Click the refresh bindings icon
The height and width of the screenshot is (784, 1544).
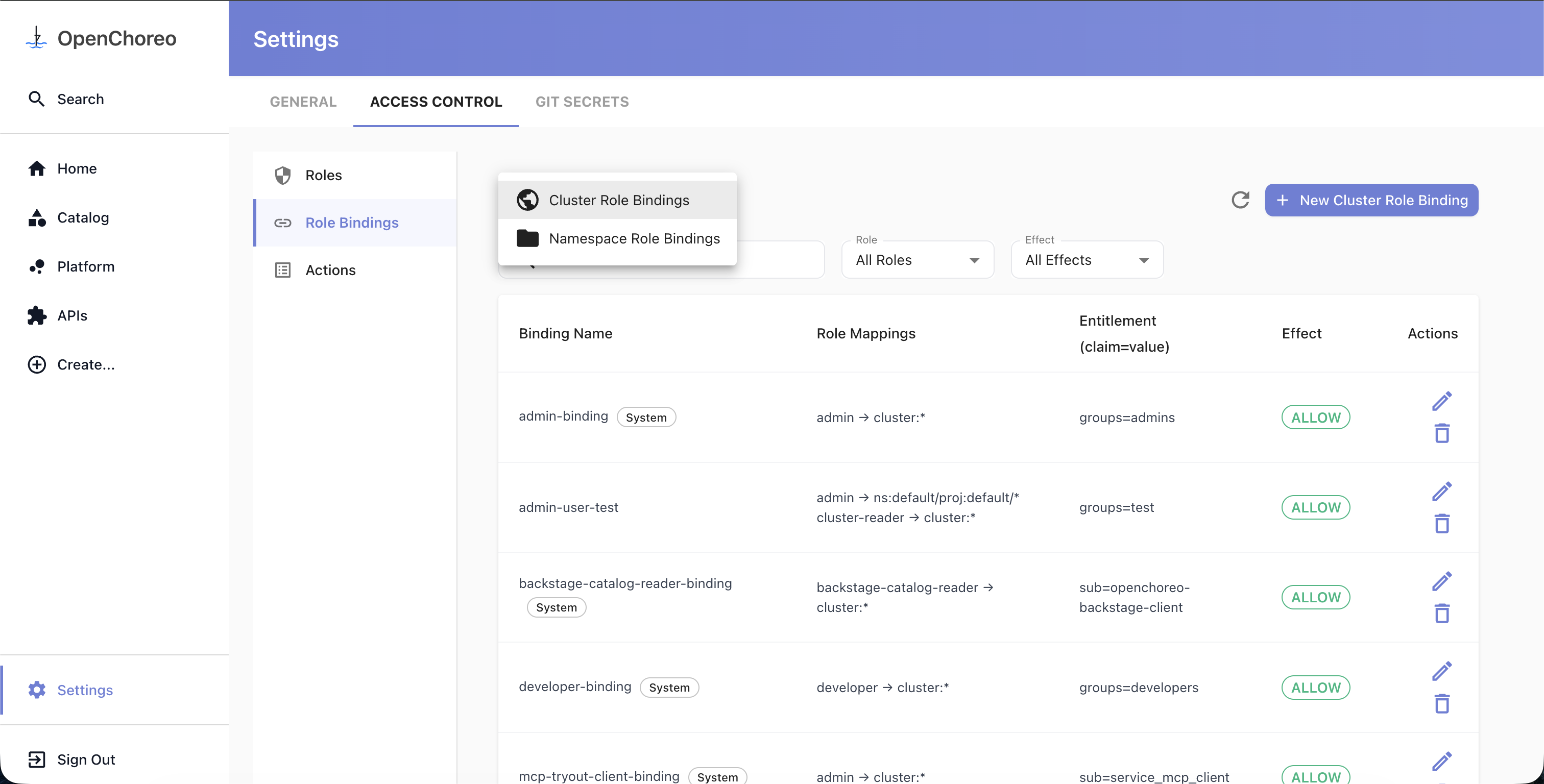click(x=1240, y=200)
